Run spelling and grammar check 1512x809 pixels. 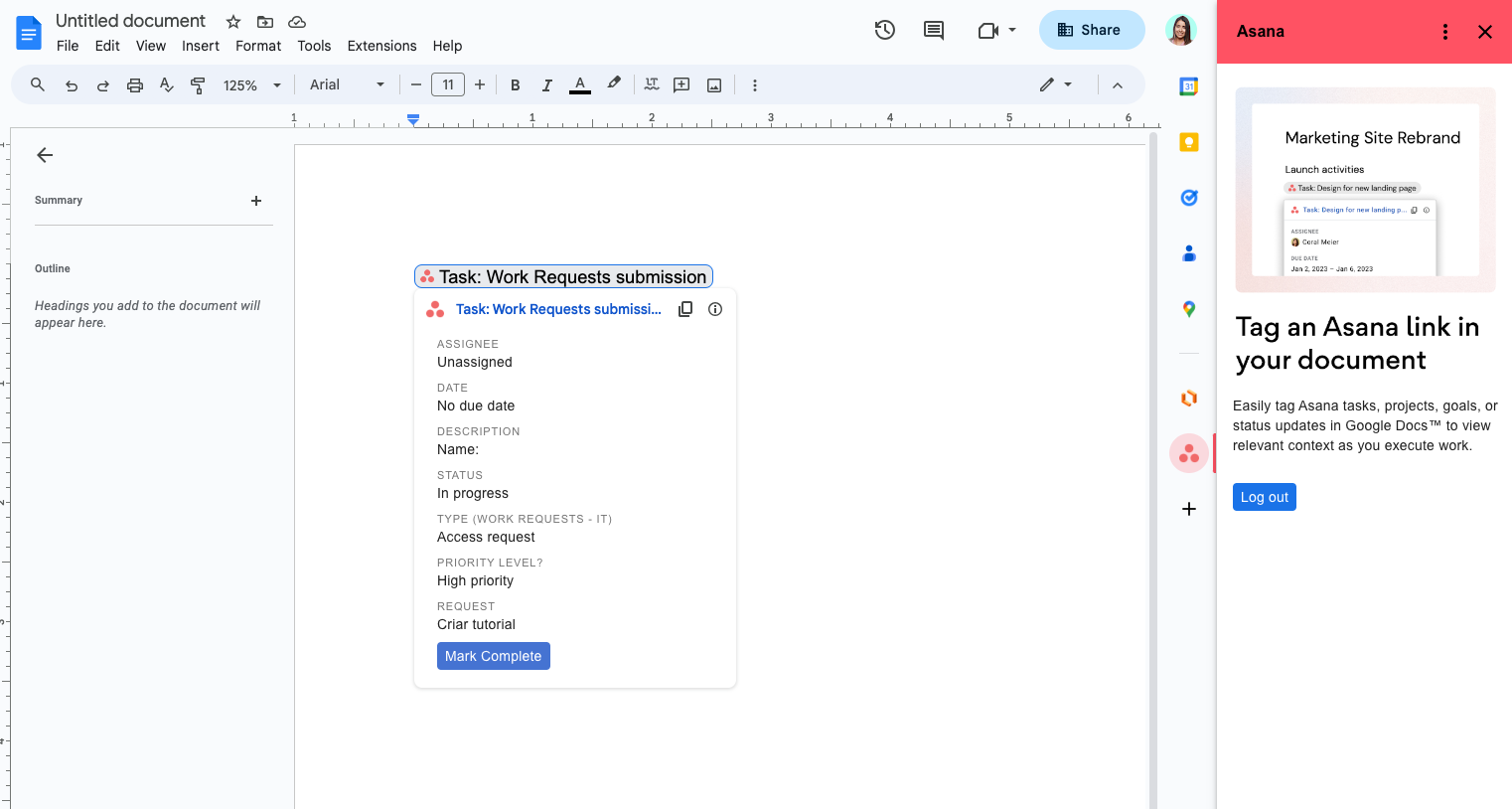coord(167,85)
